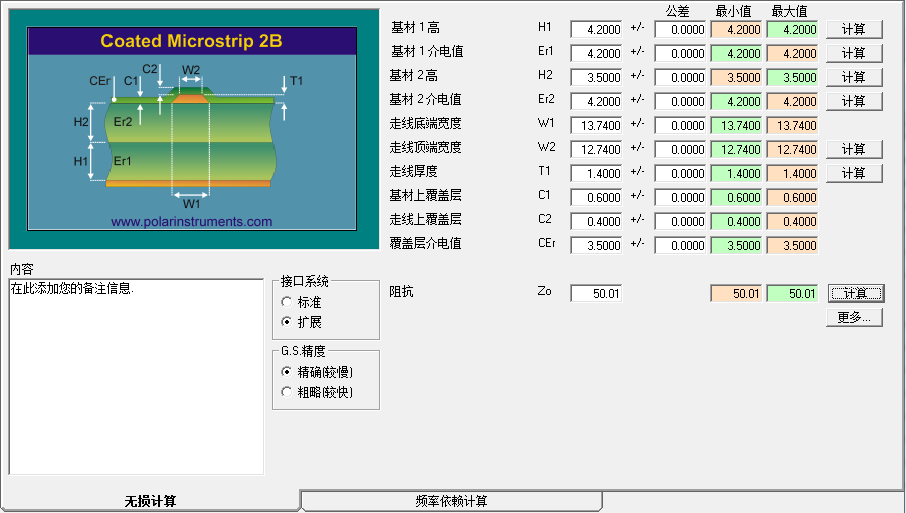
Task: Click the H2 tolerance 公差 field
Action: 680,77
